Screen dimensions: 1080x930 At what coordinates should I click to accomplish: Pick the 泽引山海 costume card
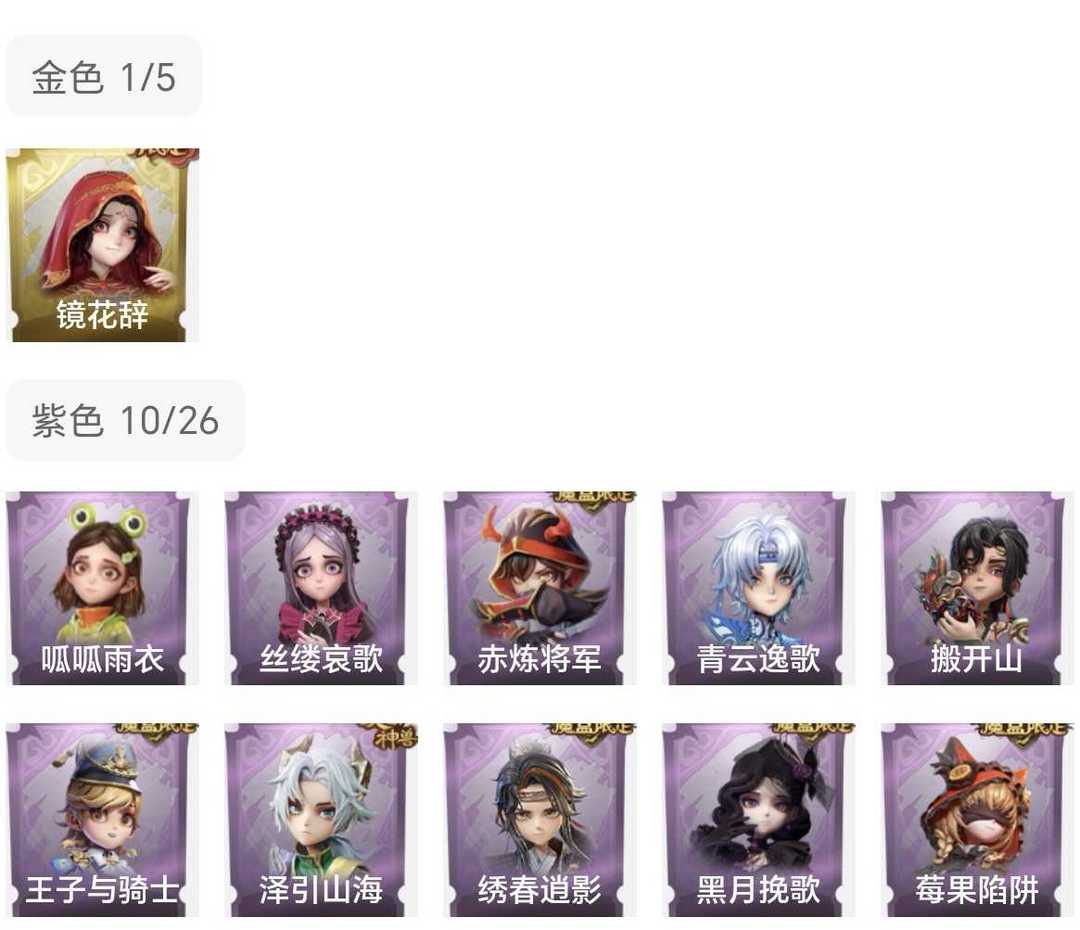point(321,820)
